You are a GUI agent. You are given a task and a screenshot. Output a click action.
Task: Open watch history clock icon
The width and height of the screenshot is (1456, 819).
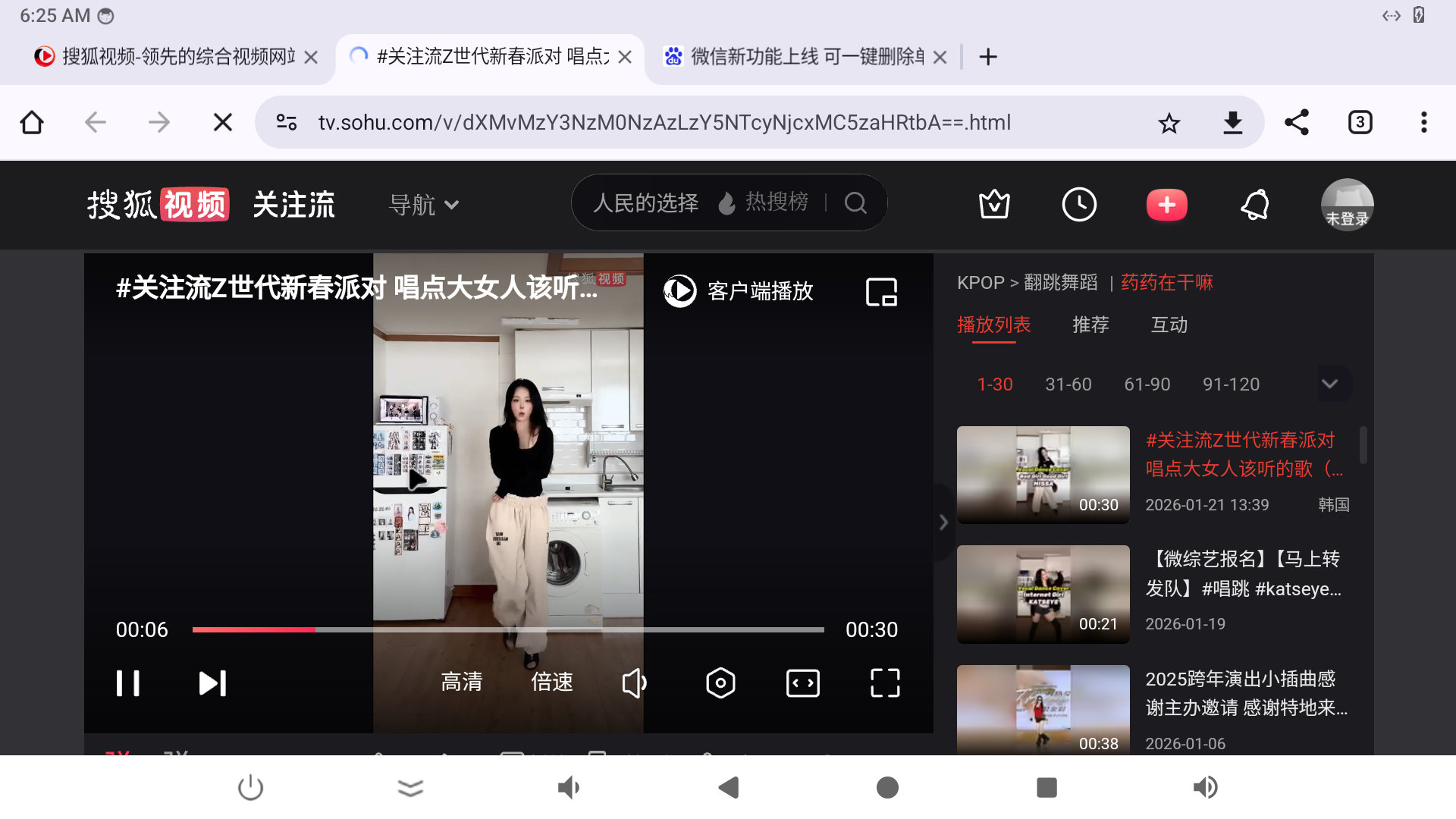[1079, 205]
